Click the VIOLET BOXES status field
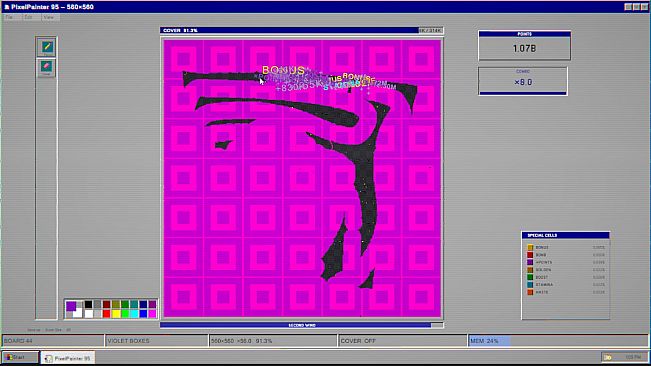The width and height of the screenshot is (651, 366). point(157,341)
